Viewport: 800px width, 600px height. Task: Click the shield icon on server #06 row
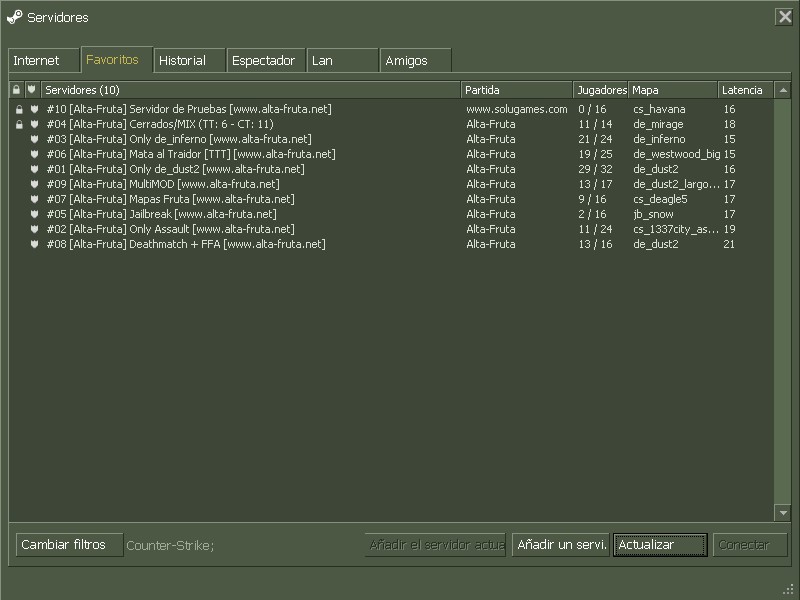click(34, 154)
